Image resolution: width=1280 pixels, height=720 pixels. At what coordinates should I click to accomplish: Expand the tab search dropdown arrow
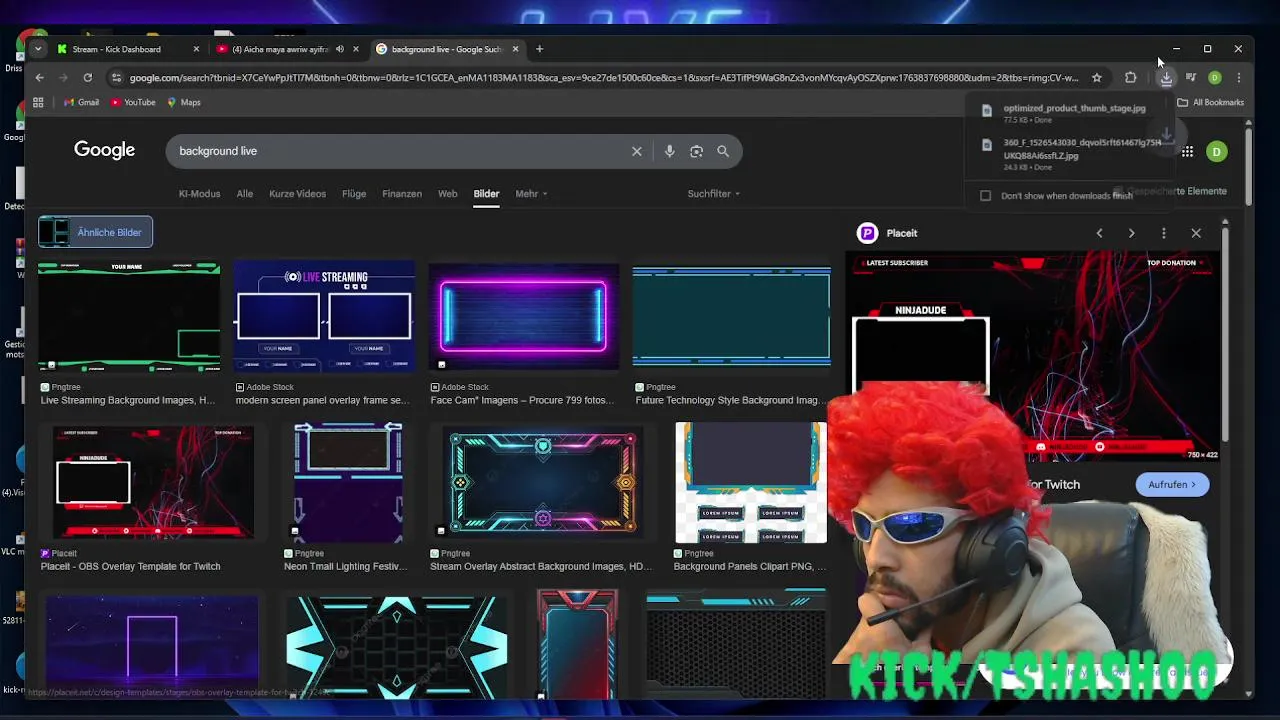click(x=38, y=49)
